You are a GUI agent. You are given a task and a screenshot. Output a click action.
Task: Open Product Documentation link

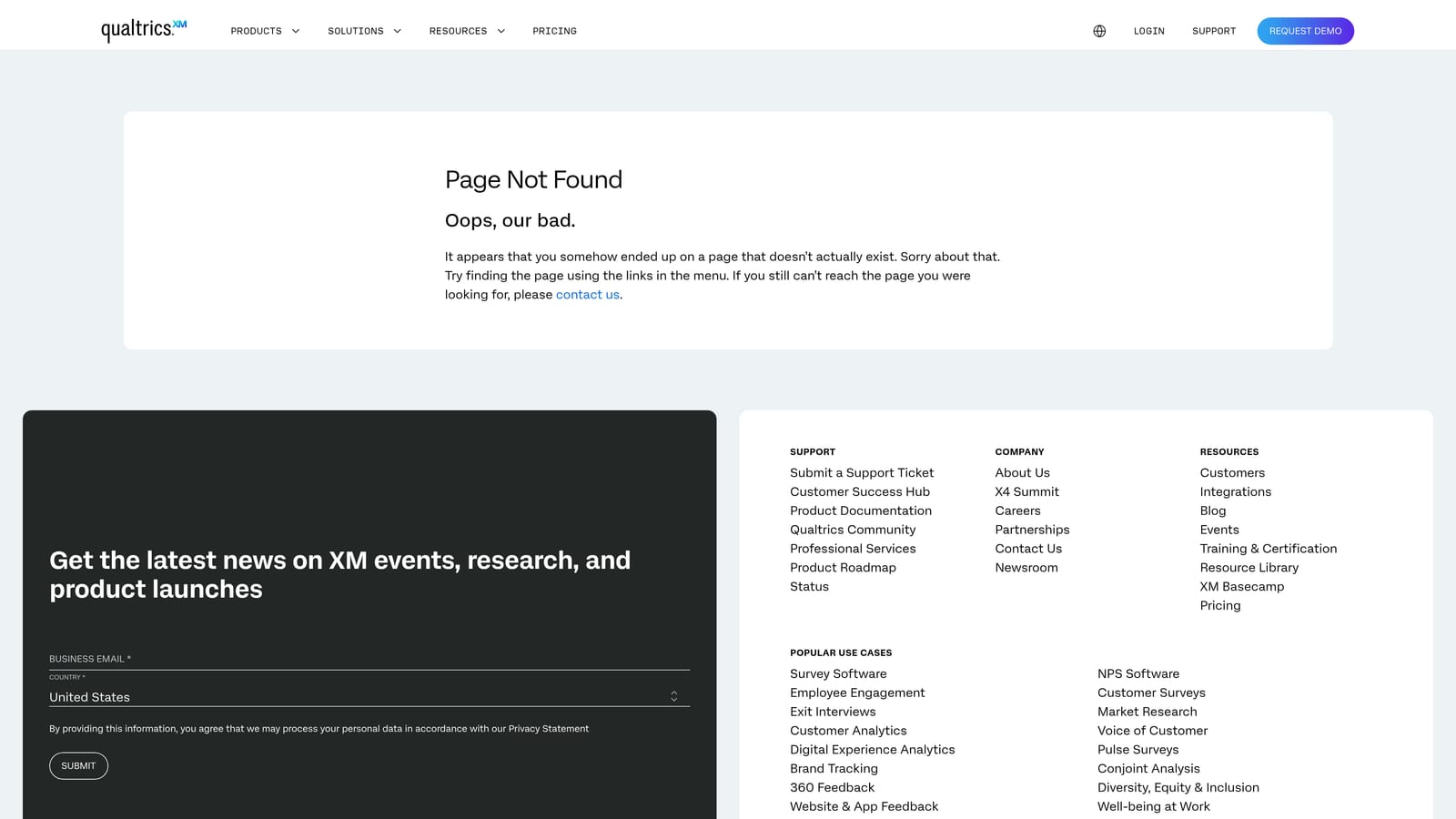(861, 511)
